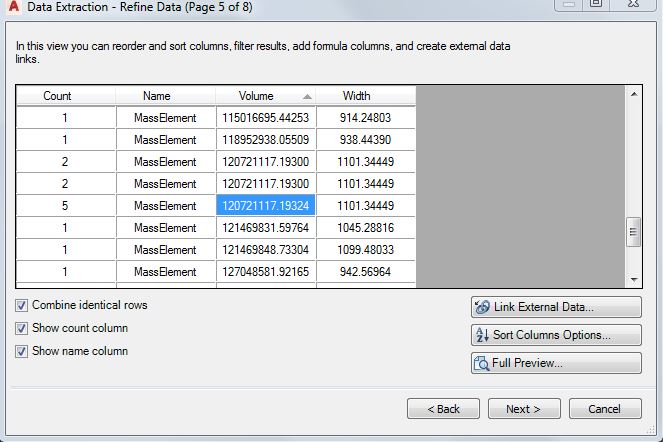Click count cell in the 914.24803 row

(66, 118)
